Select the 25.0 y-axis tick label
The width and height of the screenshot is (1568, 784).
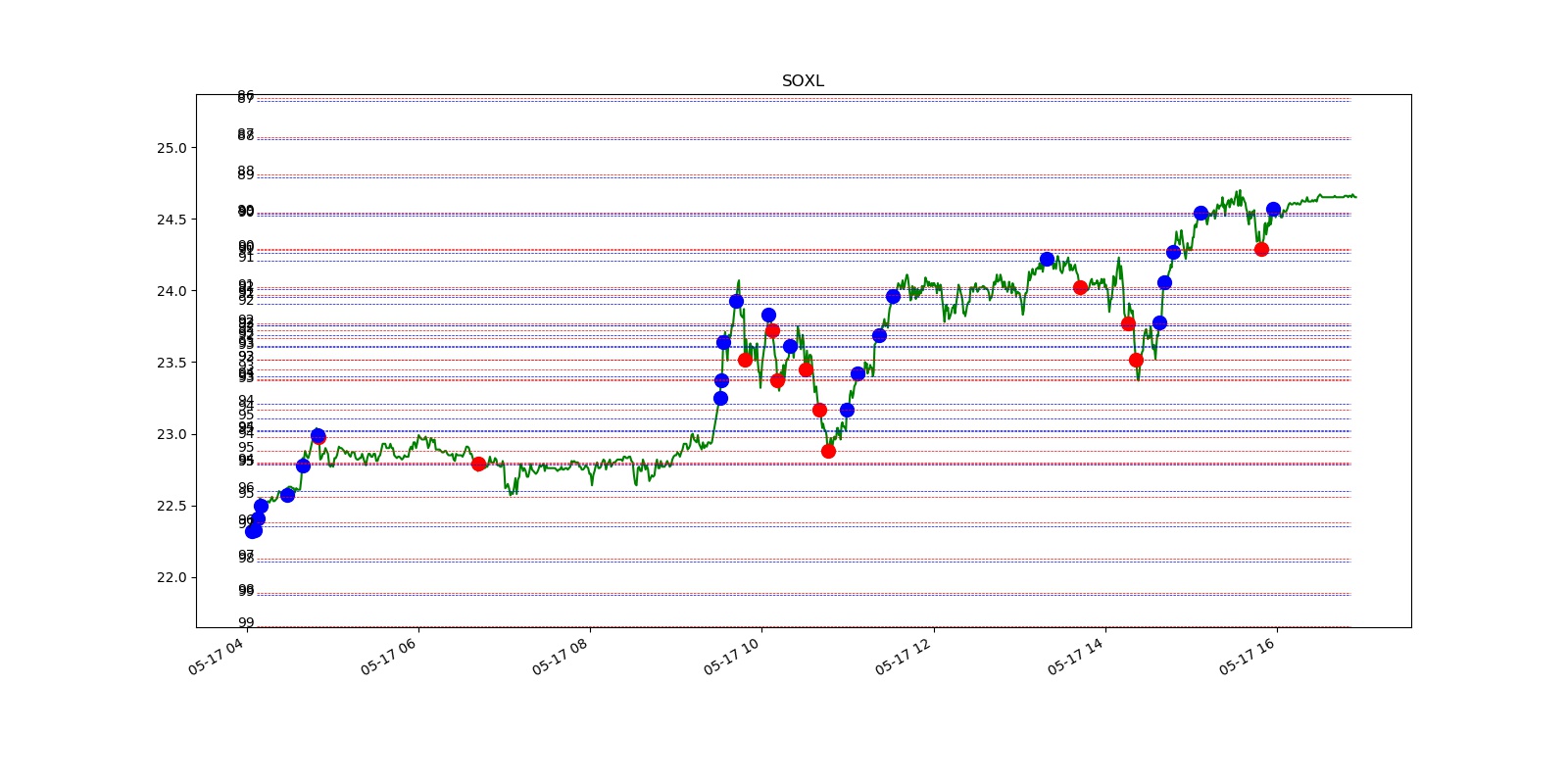tap(171, 148)
